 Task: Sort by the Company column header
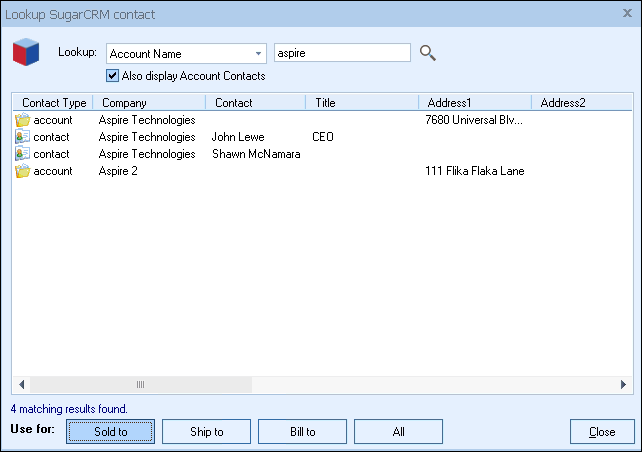148,102
